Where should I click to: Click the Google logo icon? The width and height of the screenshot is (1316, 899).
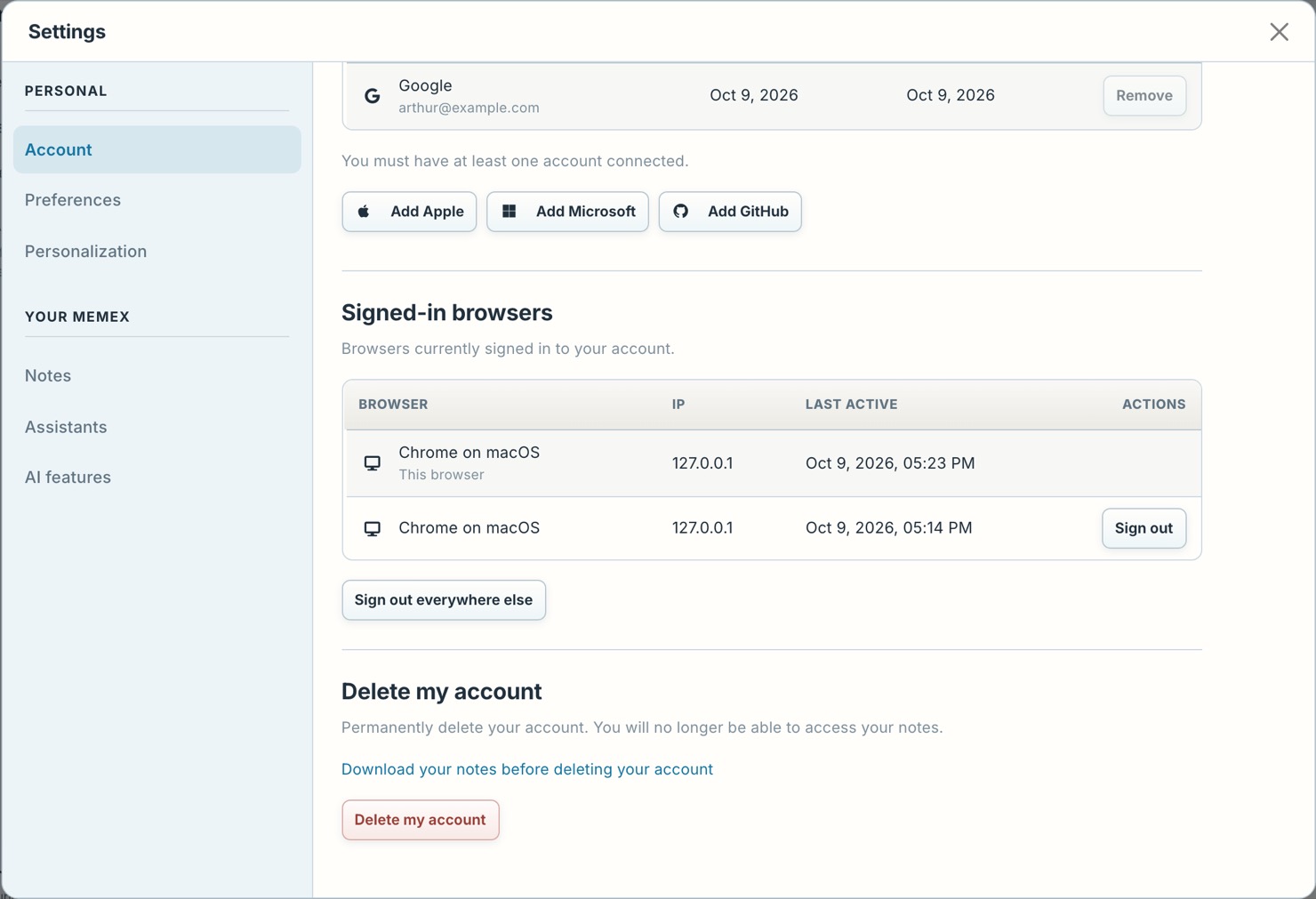pyautogui.click(x=373, y=96)
